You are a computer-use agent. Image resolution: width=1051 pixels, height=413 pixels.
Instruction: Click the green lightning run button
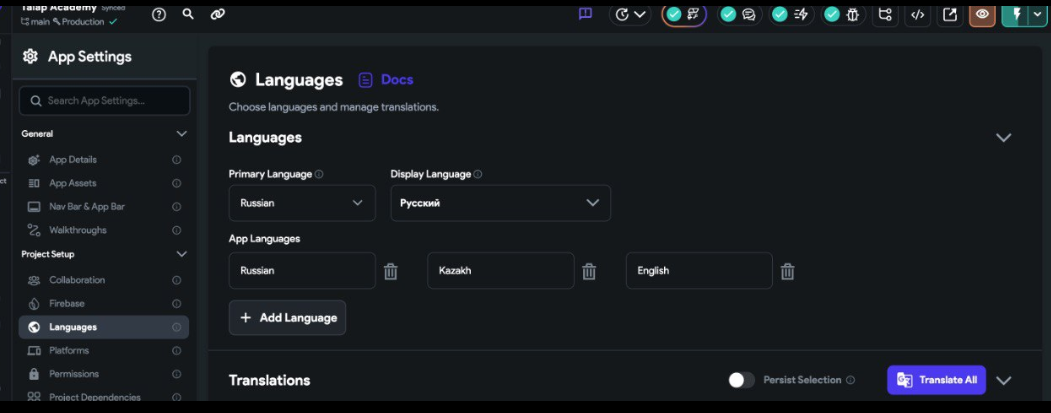coord(1016,15)
